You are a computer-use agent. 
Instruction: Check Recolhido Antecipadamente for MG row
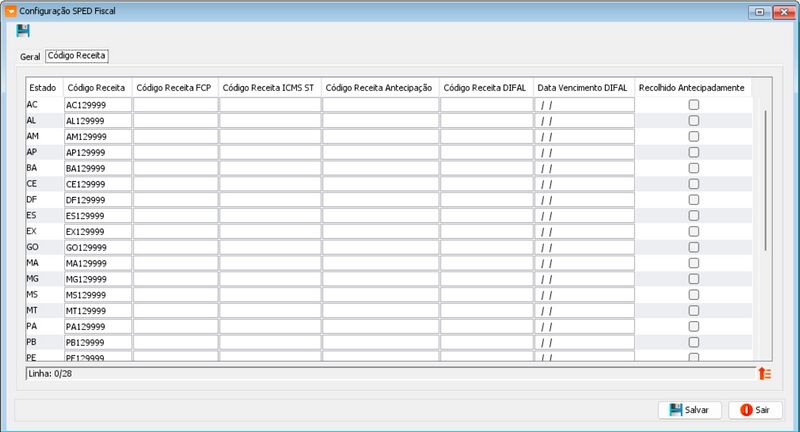tap(693, 278)
